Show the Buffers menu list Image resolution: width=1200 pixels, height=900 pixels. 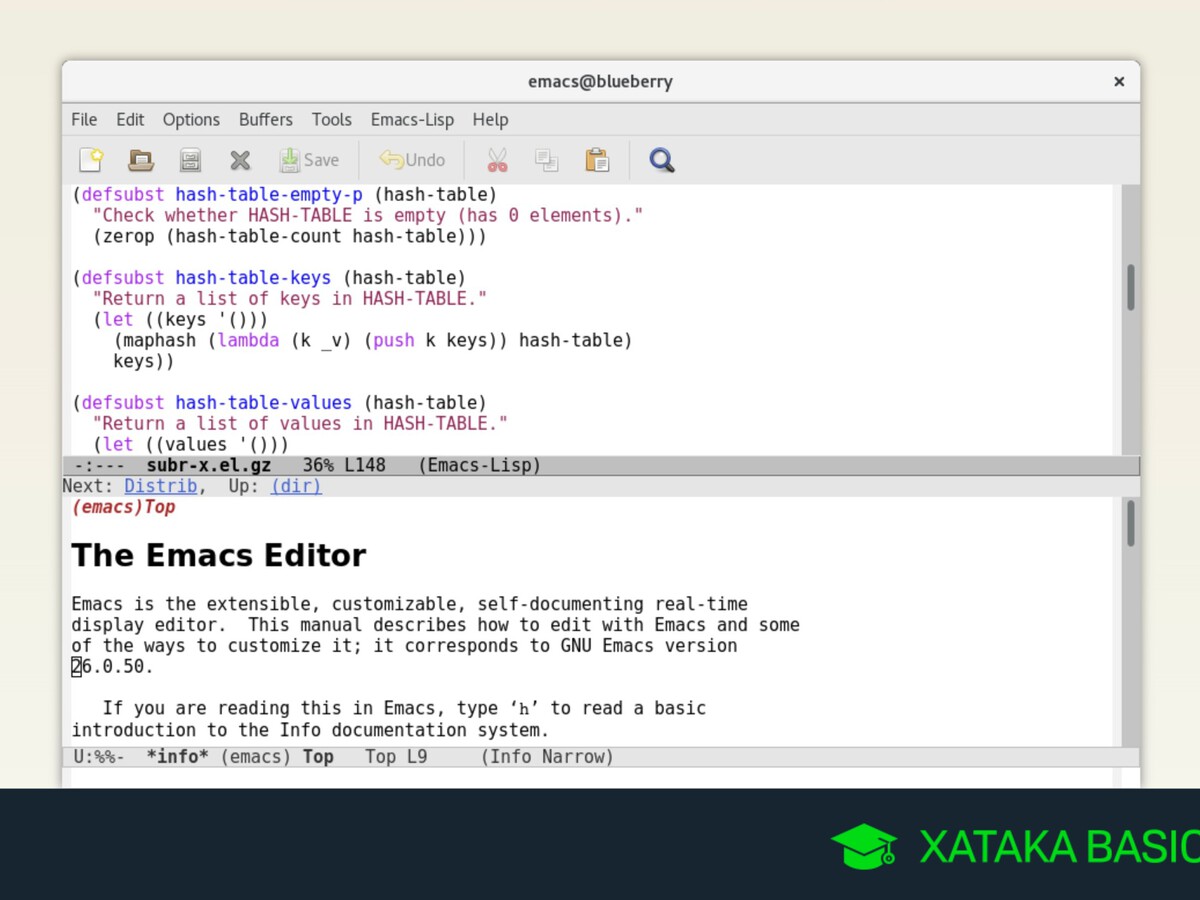point(265,120)
